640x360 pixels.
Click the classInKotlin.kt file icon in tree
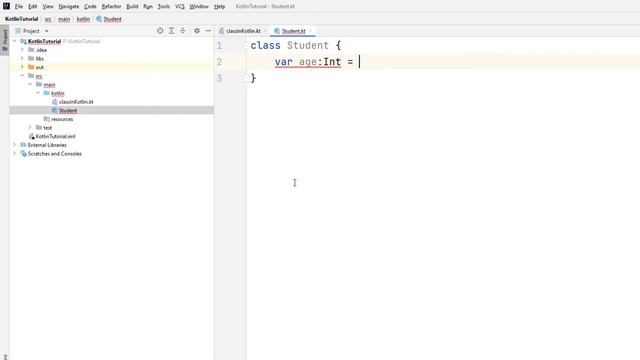click(x=54, y=102)
